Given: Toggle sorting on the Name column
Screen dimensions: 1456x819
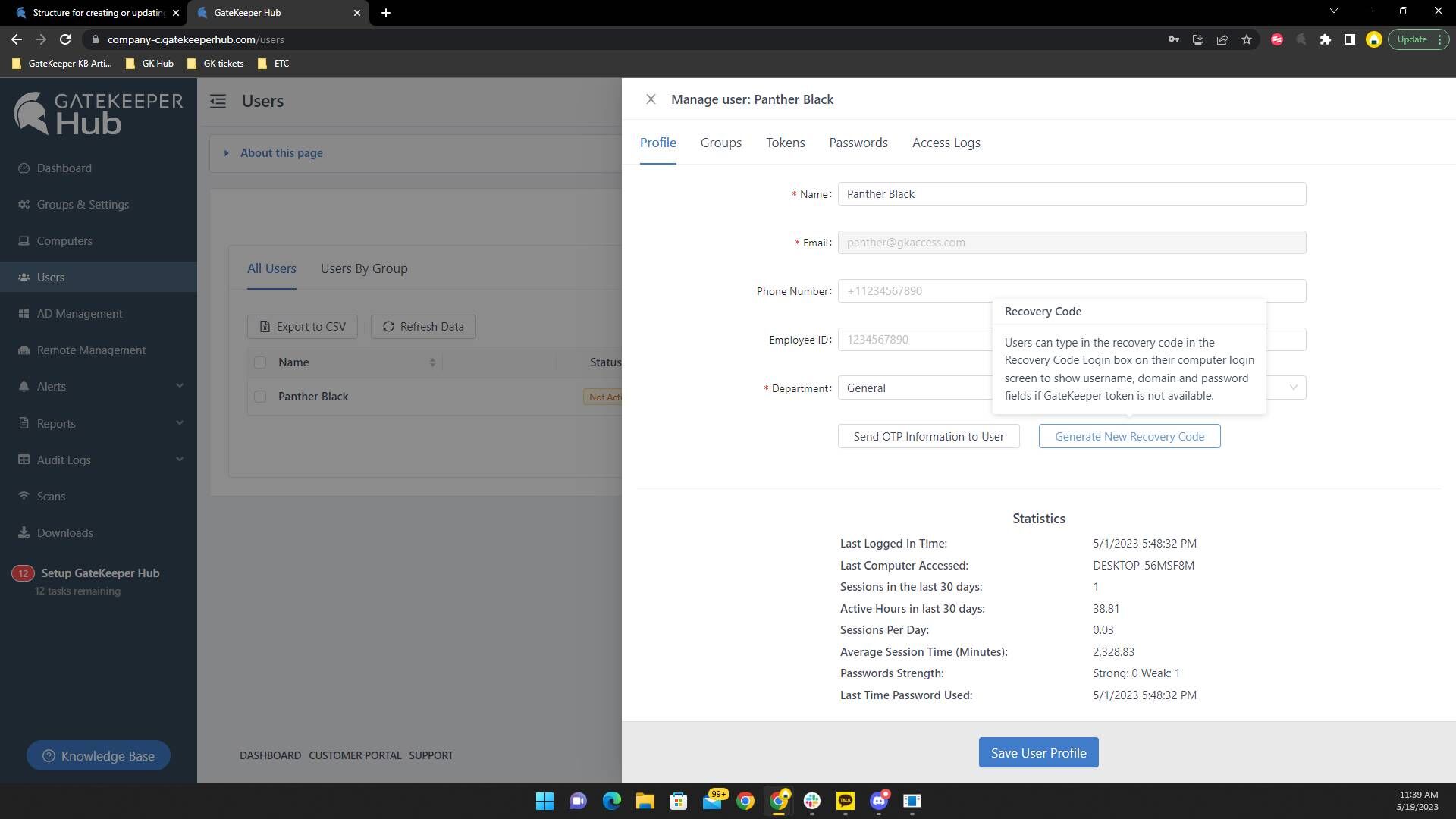Looking at the screenshot, I should point(432,362).
